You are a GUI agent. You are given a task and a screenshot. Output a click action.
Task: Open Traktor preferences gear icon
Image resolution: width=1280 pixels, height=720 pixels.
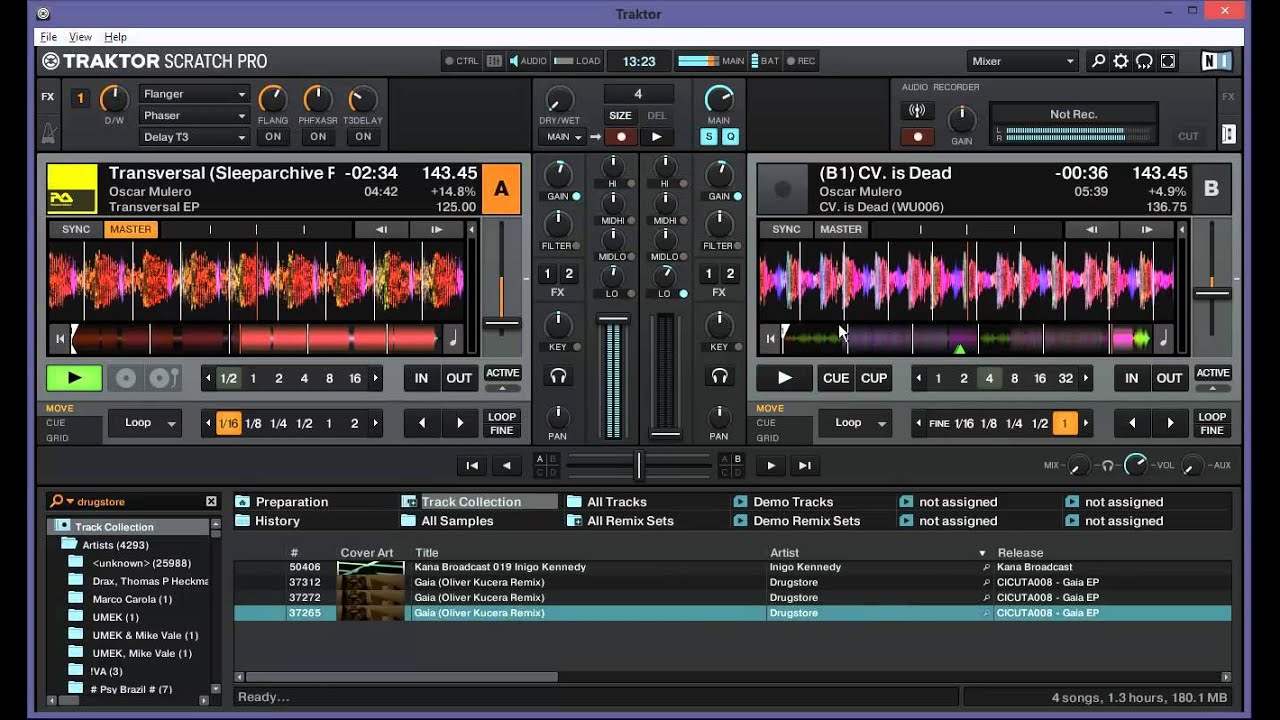point(1121,61)
